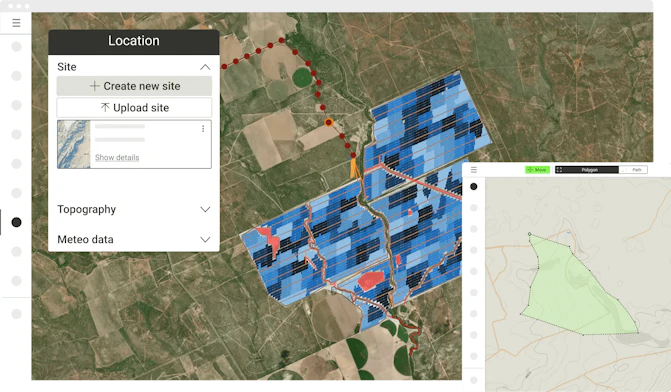Open the main hamburger menu above the sidebar
The width and height of the screenshot is (671, 392).
click(x=16, y=23)
